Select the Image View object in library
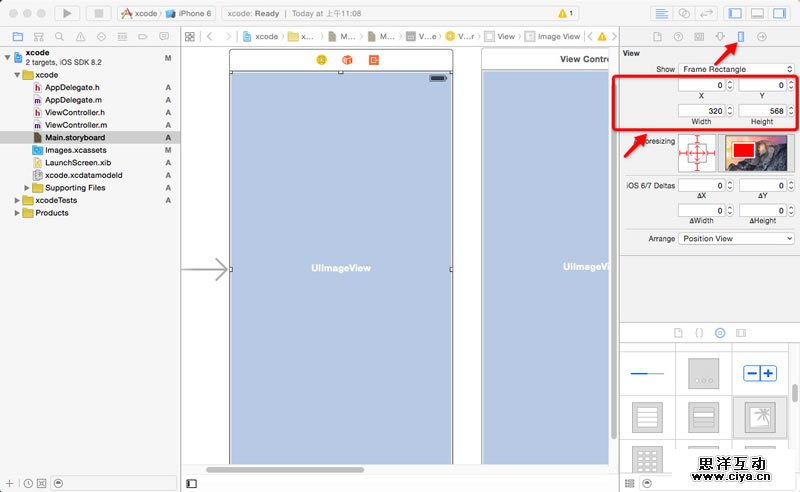The height and width of the screenshot is (492, 800). click(761, 416)
